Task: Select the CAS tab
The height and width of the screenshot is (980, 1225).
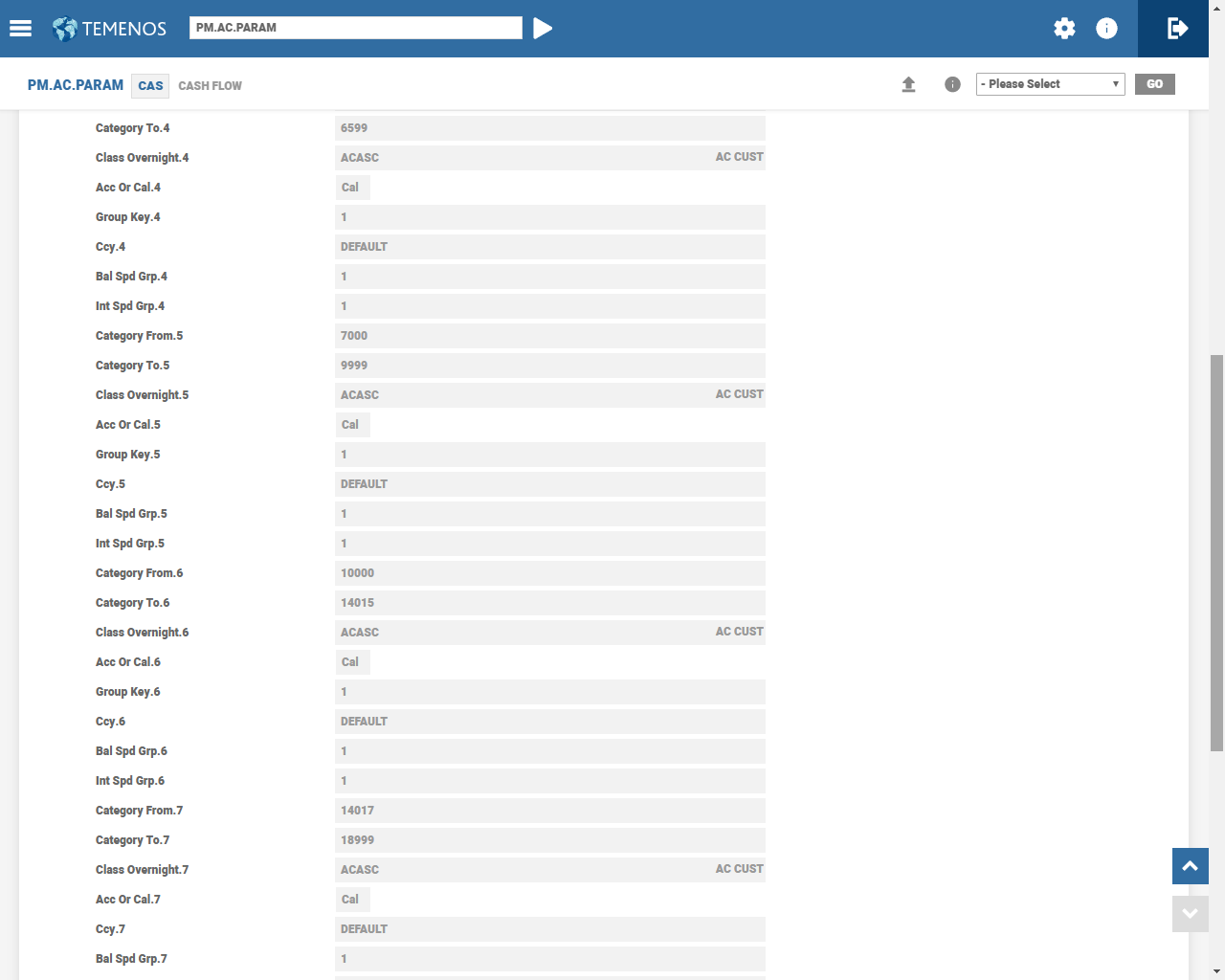Action: point(150,86)
